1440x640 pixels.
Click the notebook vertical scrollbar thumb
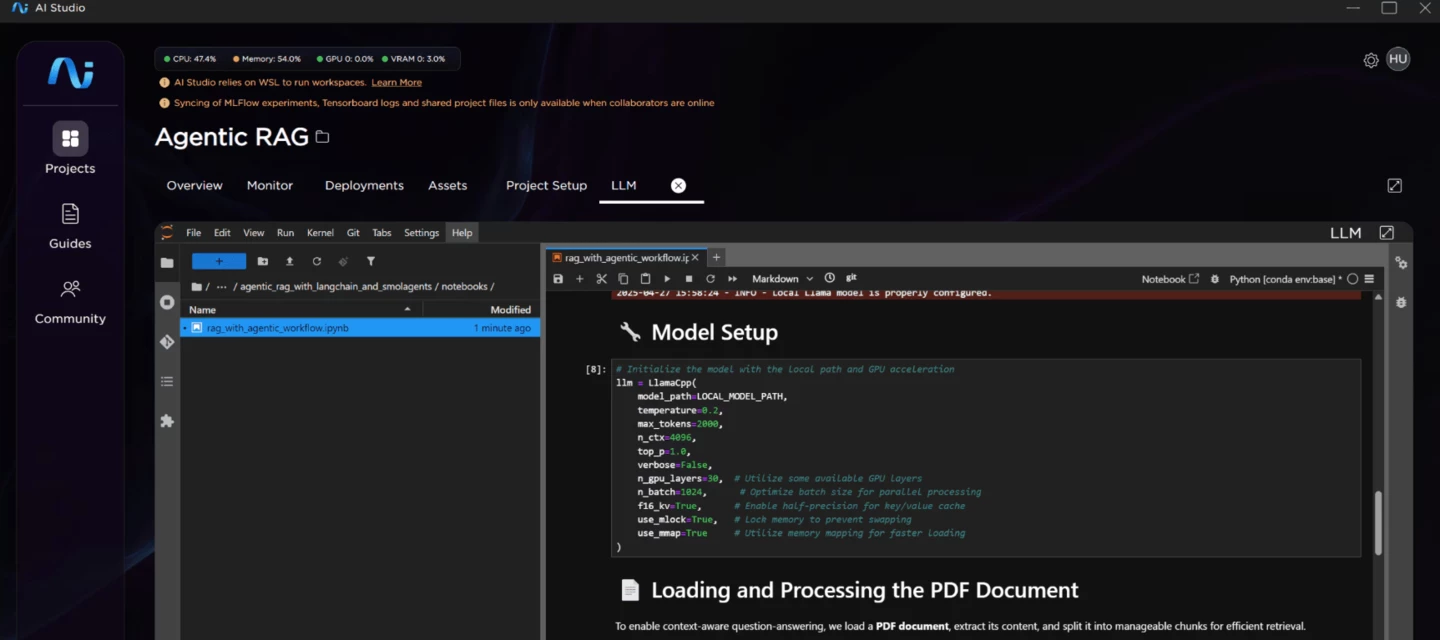[1378, 523]
